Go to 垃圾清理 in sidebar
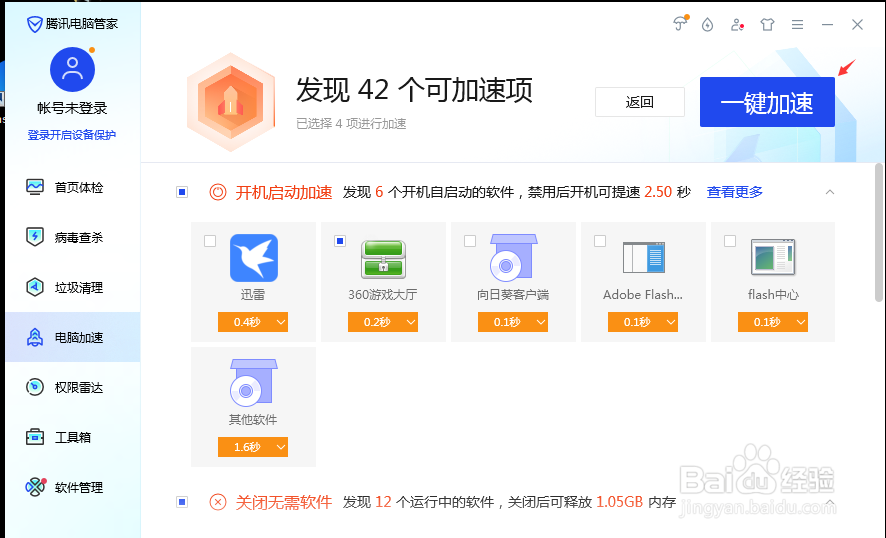The height and width of the screenshot is (538, 886). [73, 287]
